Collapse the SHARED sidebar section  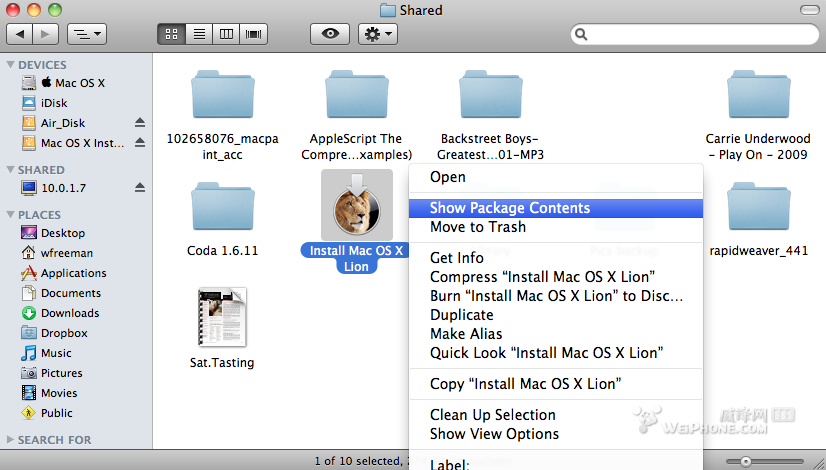[10, 169]
